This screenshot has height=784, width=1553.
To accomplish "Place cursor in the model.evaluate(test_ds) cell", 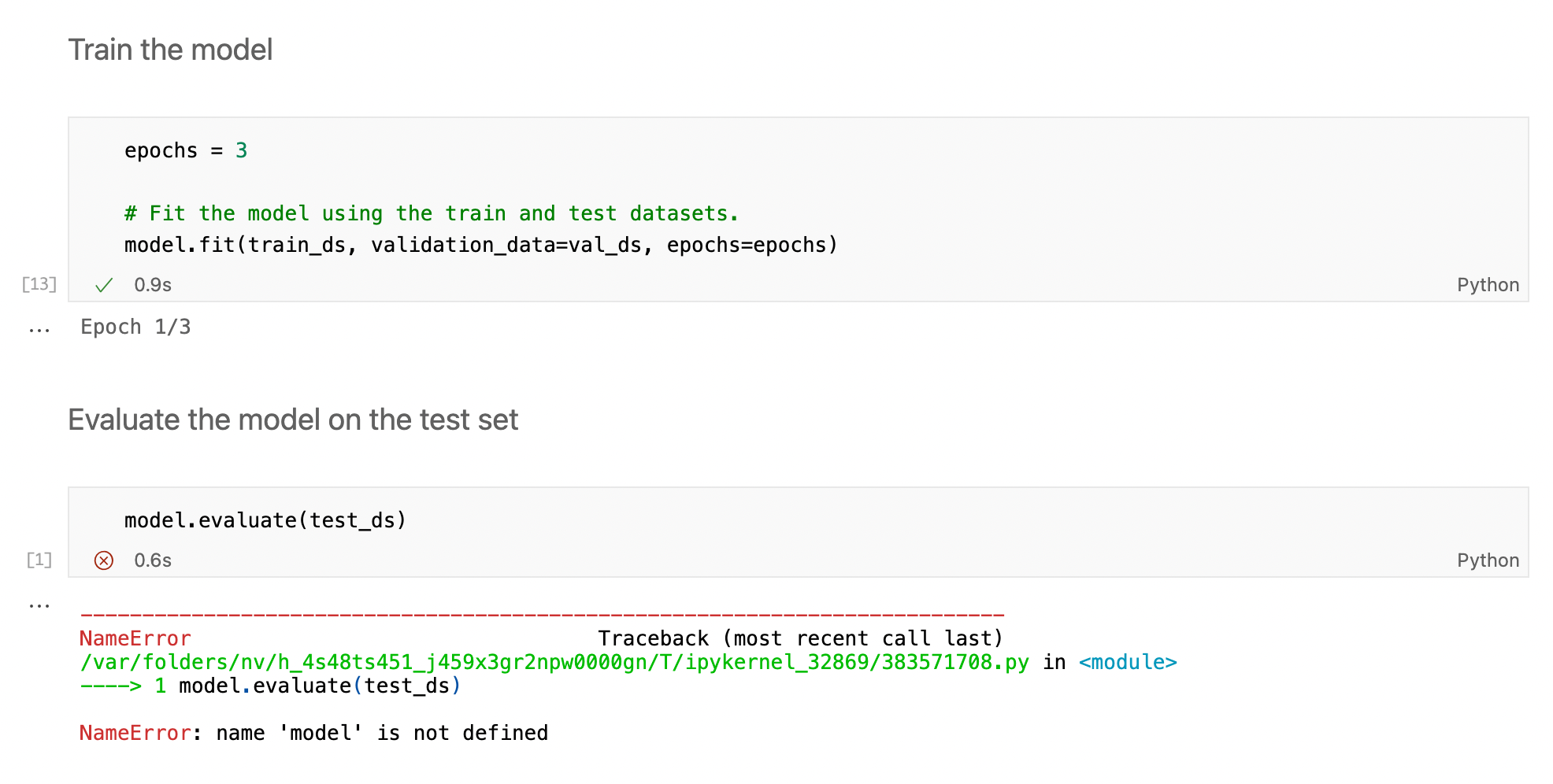I will pos(265,520).
